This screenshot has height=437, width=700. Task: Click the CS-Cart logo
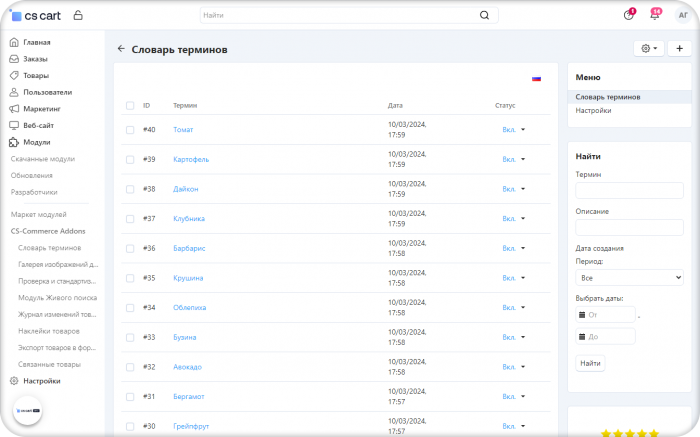pos(35,16)
